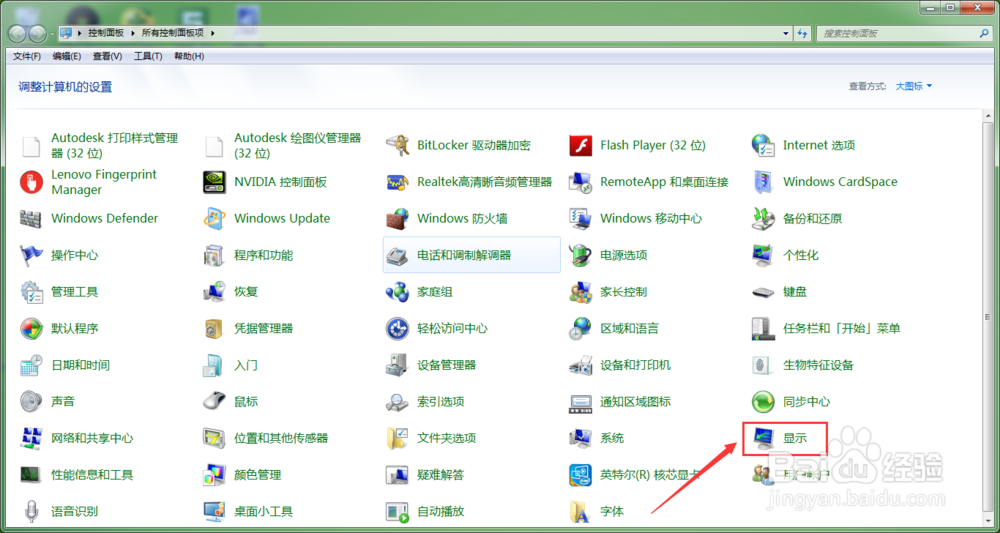This screenshot has height=533, width=1000.
Task: Go to 控制面板 in the breadcrumb
Action: (x=106, y=33)
